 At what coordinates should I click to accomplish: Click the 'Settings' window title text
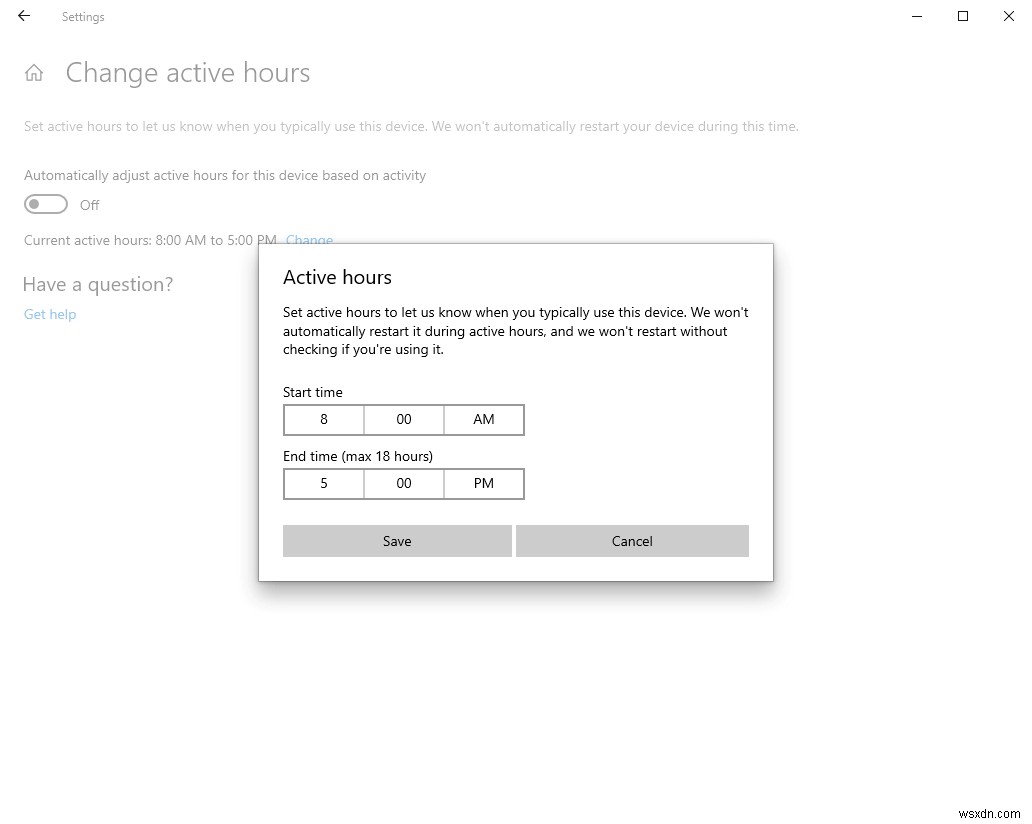(83, 16)
